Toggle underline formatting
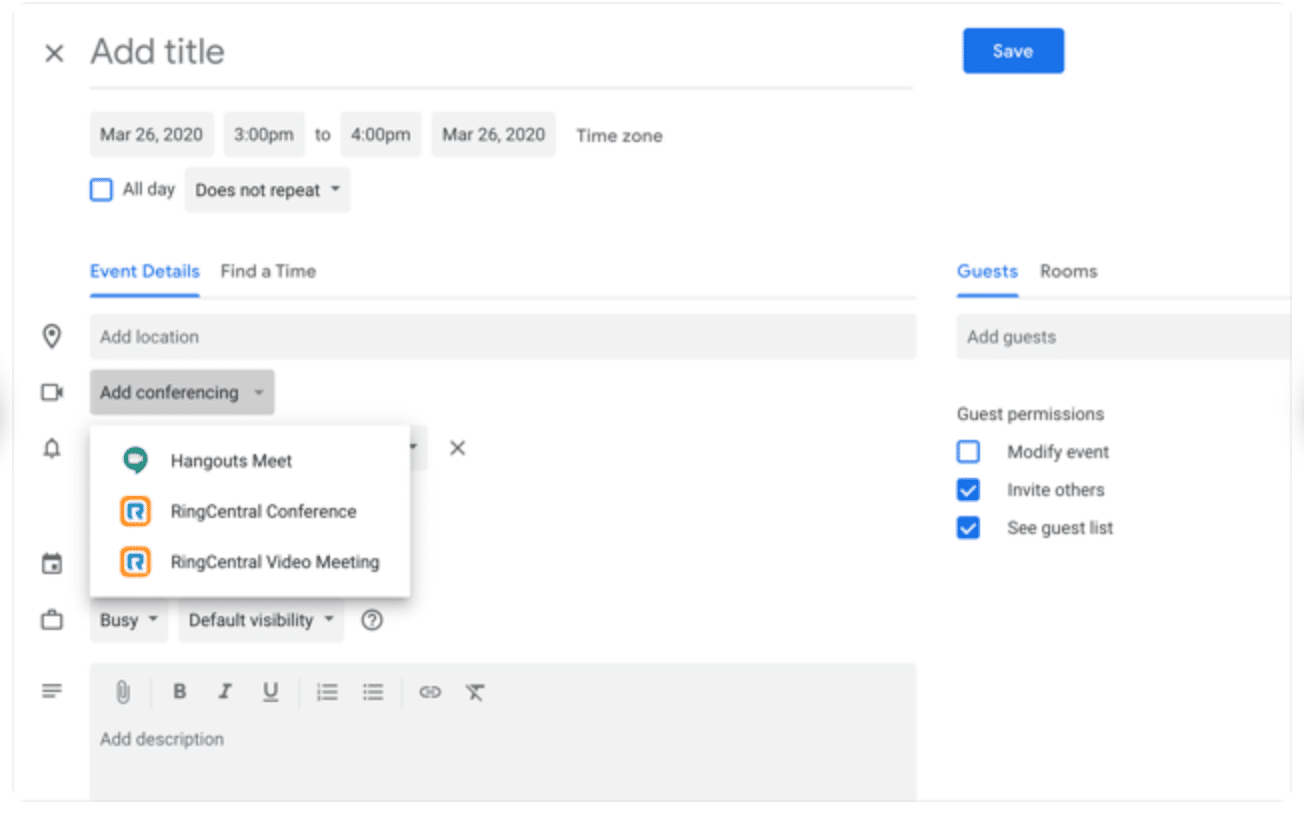 tap(270, 692)
